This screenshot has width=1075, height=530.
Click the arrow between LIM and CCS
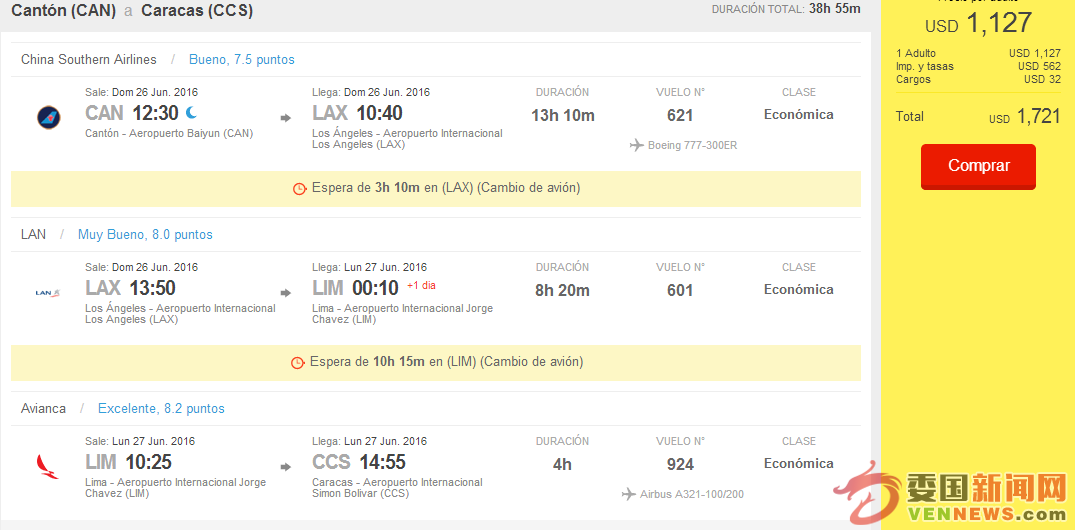286,466
